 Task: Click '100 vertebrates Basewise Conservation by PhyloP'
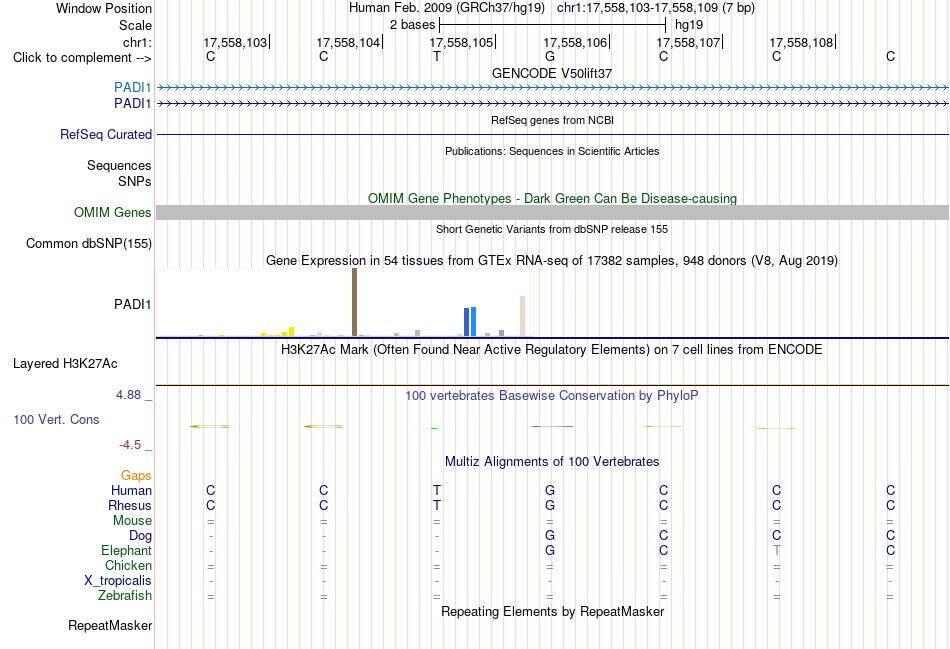point(552,396)
